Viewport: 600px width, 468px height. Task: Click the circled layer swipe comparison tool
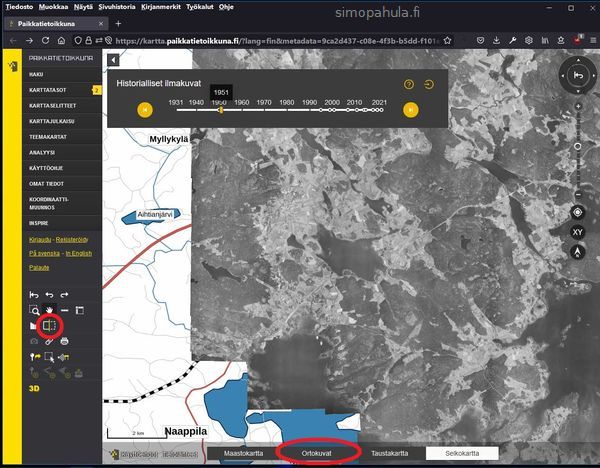[48, 325]
